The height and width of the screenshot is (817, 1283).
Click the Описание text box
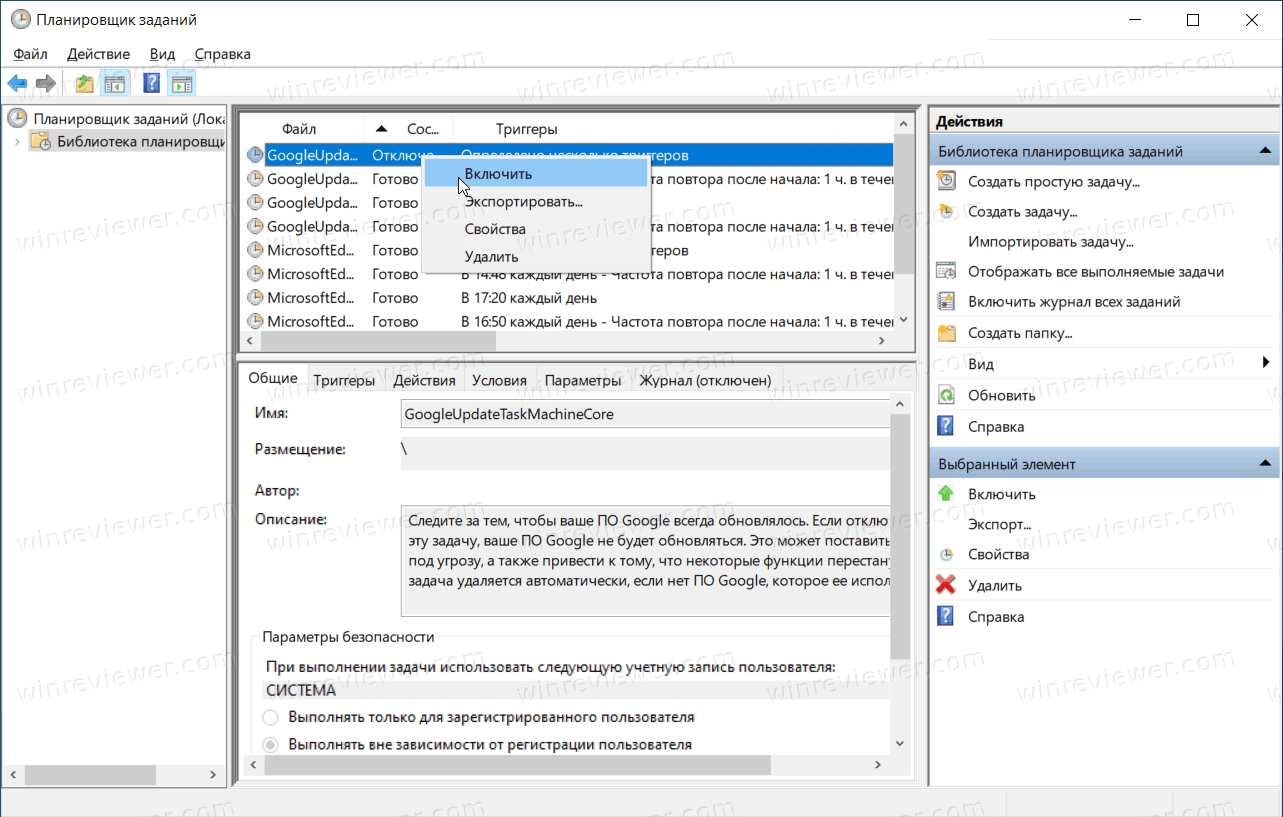click(x=645, y=560)
